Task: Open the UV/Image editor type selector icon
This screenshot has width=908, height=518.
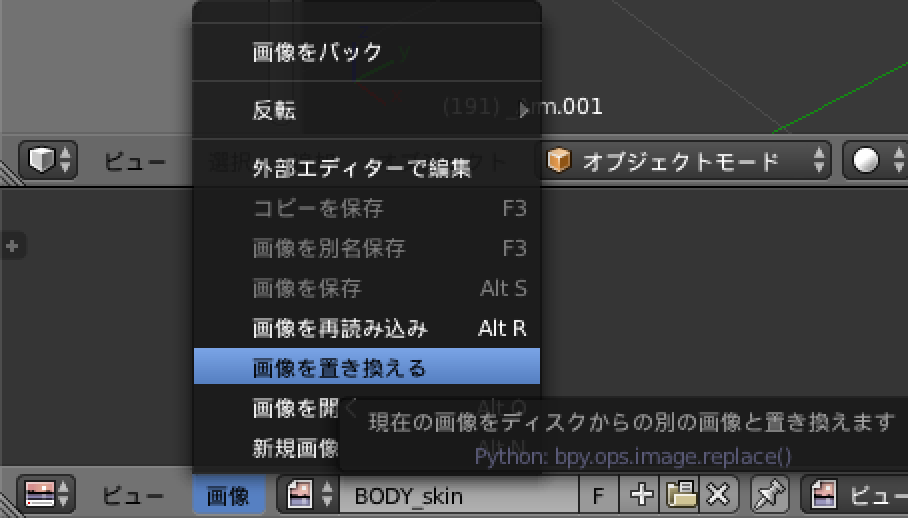Action: [48, 495]
